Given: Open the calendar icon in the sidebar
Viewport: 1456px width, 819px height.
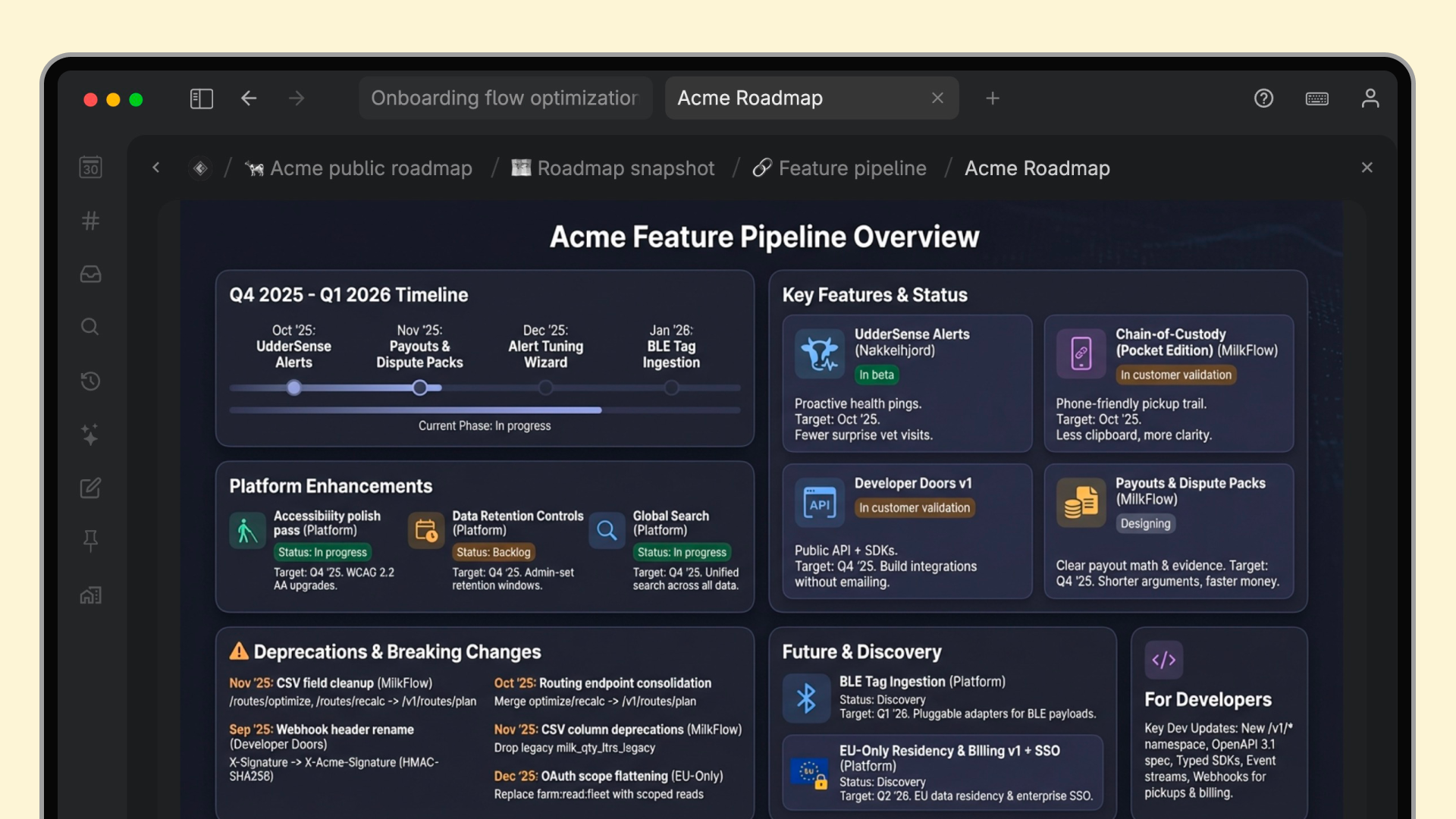Looking at the screenshot, I should [90, 167].
